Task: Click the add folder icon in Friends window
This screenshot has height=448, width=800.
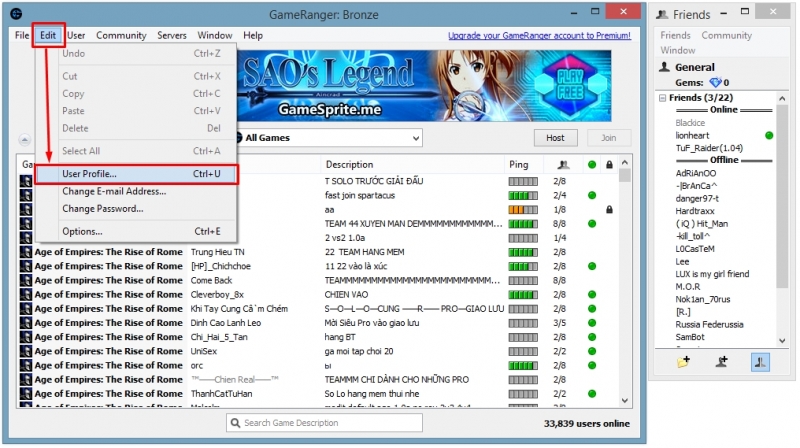Action: pyautogui.click(x=683, y=362)
